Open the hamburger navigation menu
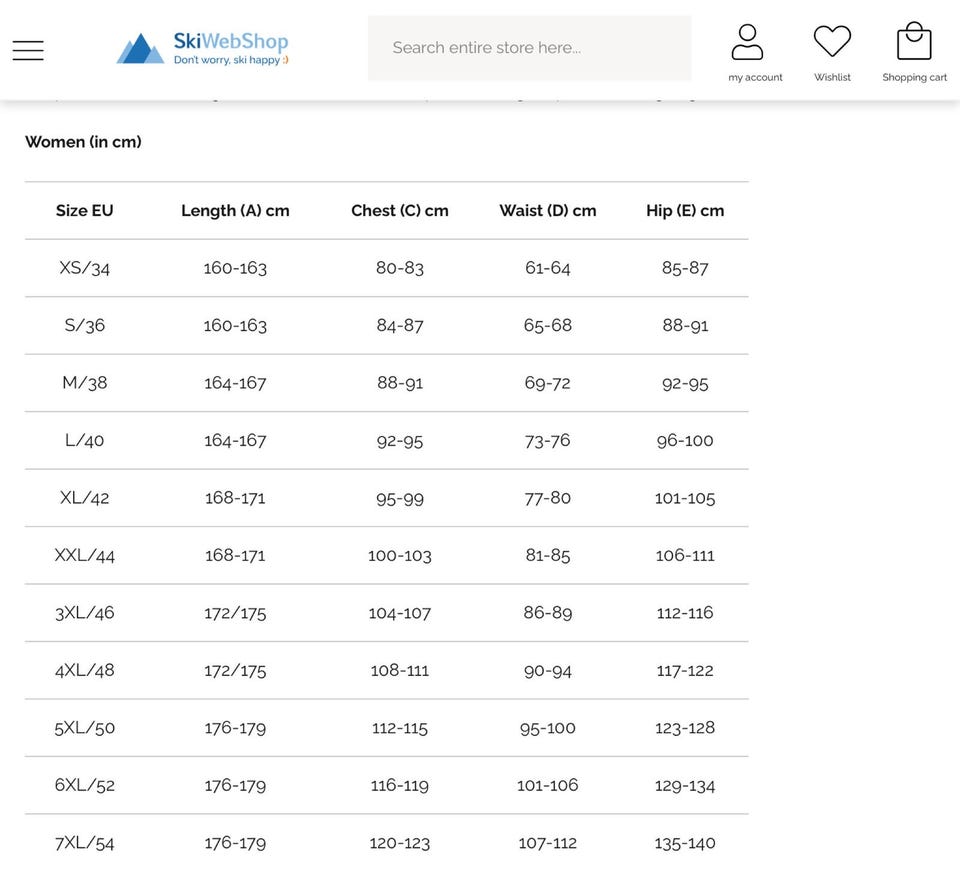This screenshot has height=884, width=960. [28, 50]
